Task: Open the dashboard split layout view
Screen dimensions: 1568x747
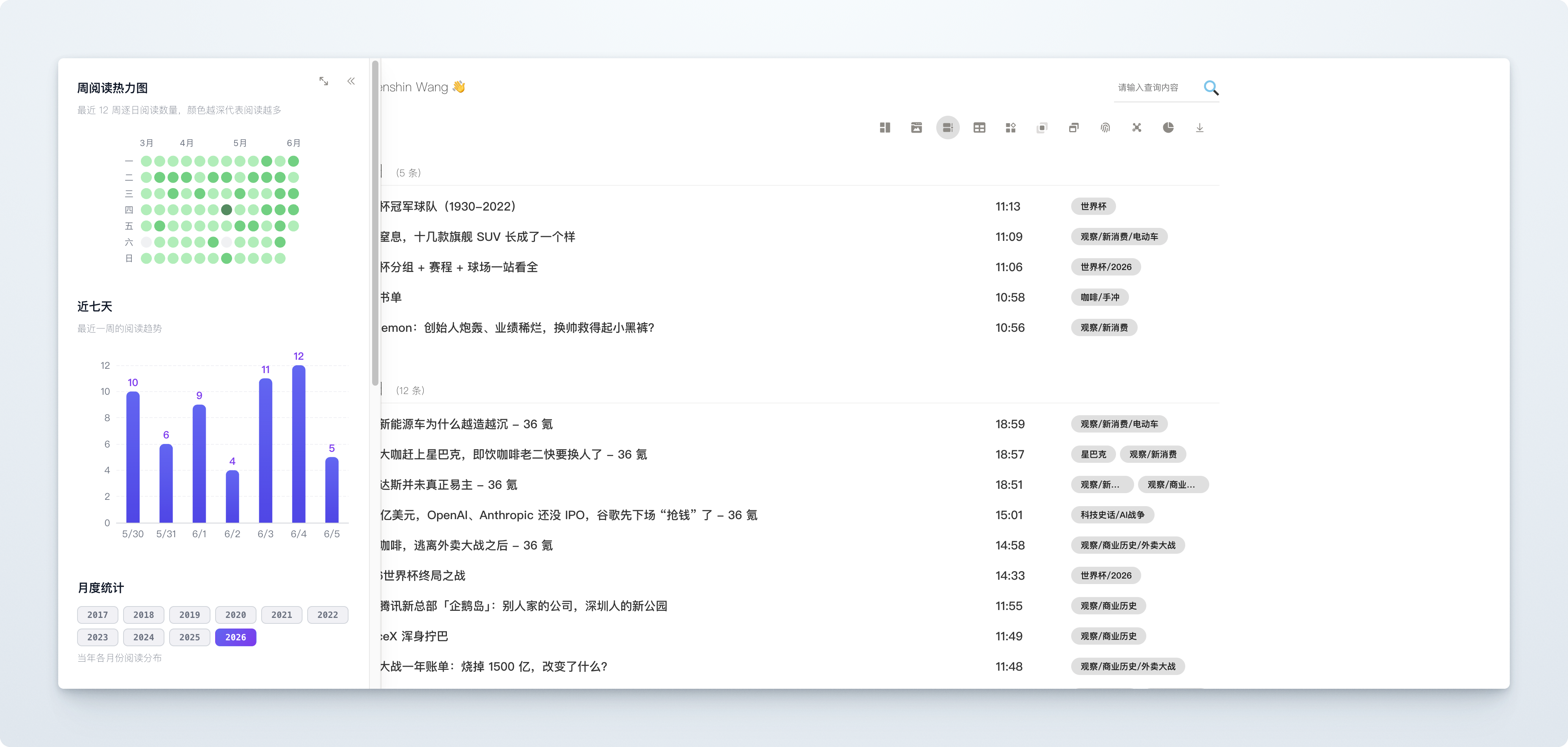Action: pyautogui.click(x=885, y=128)
